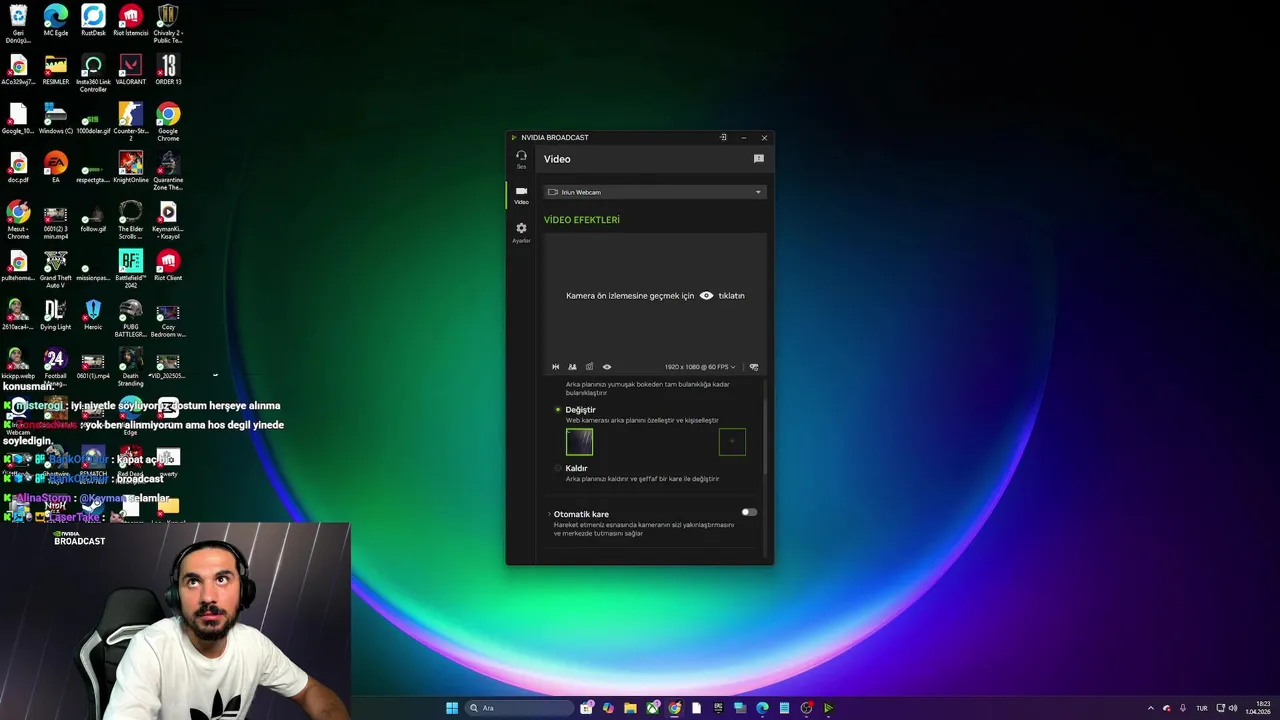This screenshot has width=1280, height=720.
Task: Choose the first background image thumbnail
Action: click(579, 442)
